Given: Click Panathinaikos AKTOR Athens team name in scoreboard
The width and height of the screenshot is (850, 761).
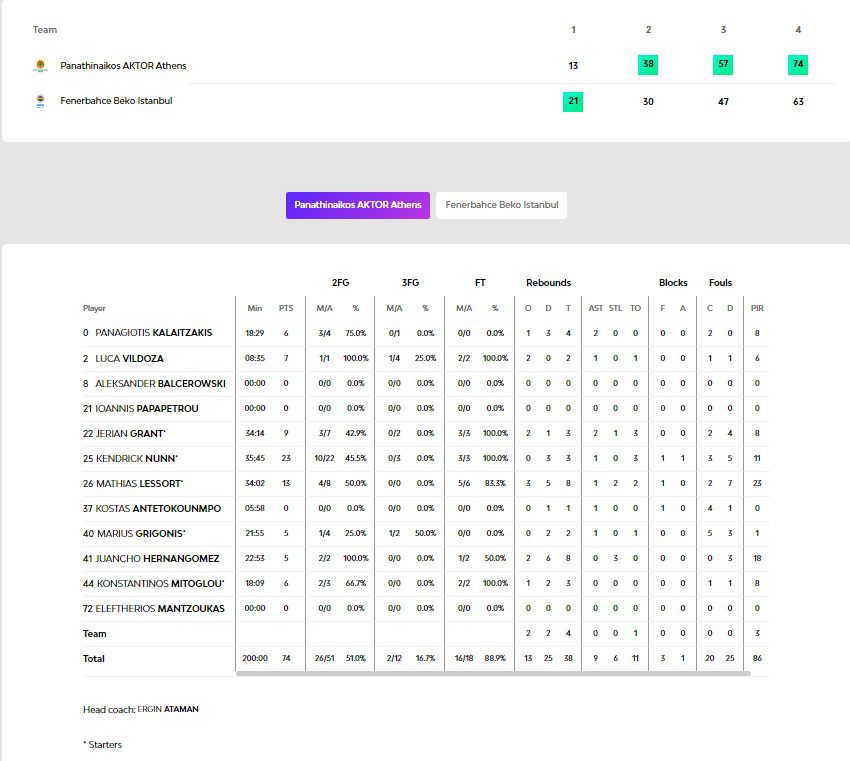Looking at the screenshot, I should point(123,66).
